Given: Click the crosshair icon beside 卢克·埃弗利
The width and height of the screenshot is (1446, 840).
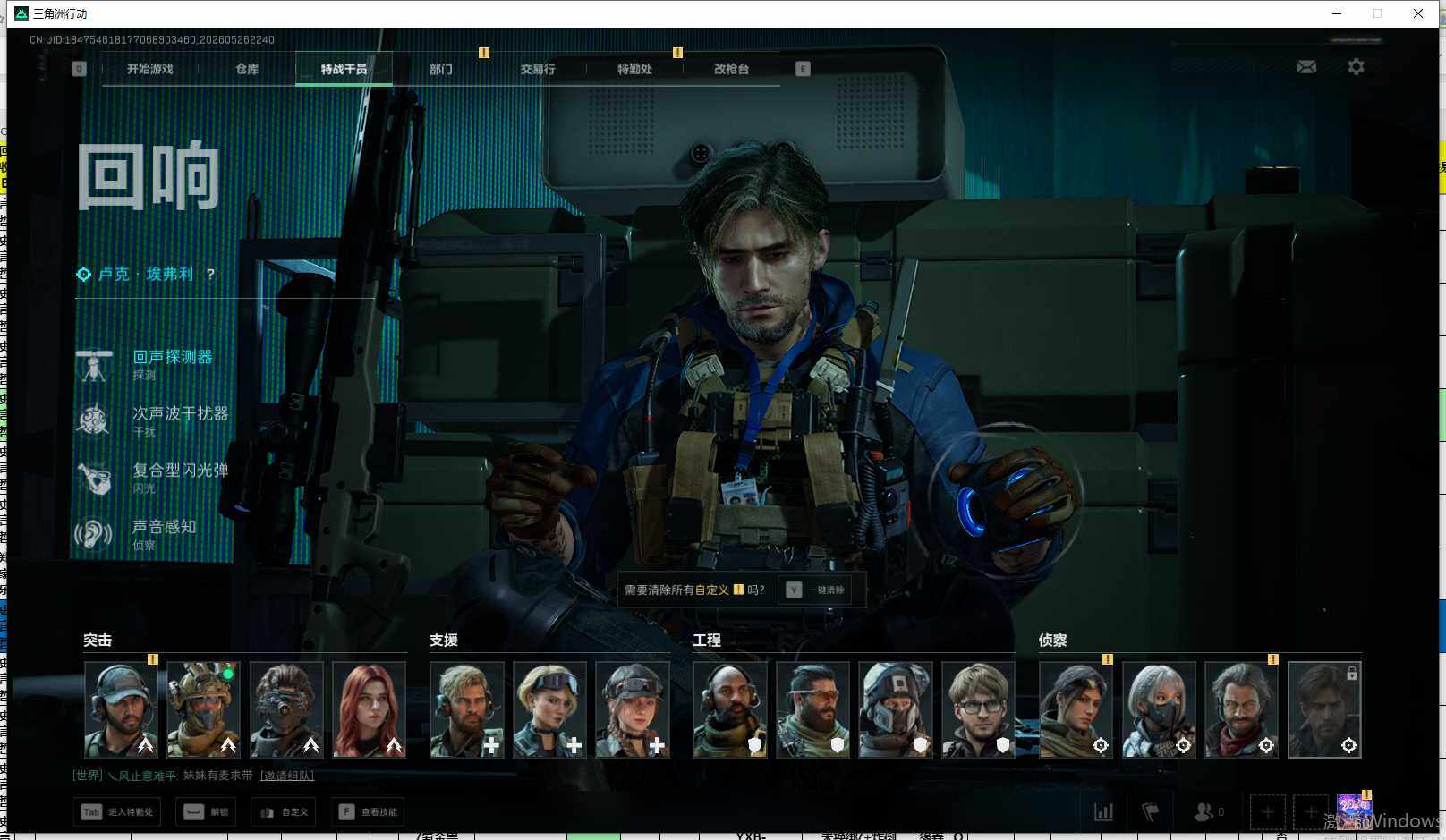Looking at the screenshot, I should coord(84,275).
